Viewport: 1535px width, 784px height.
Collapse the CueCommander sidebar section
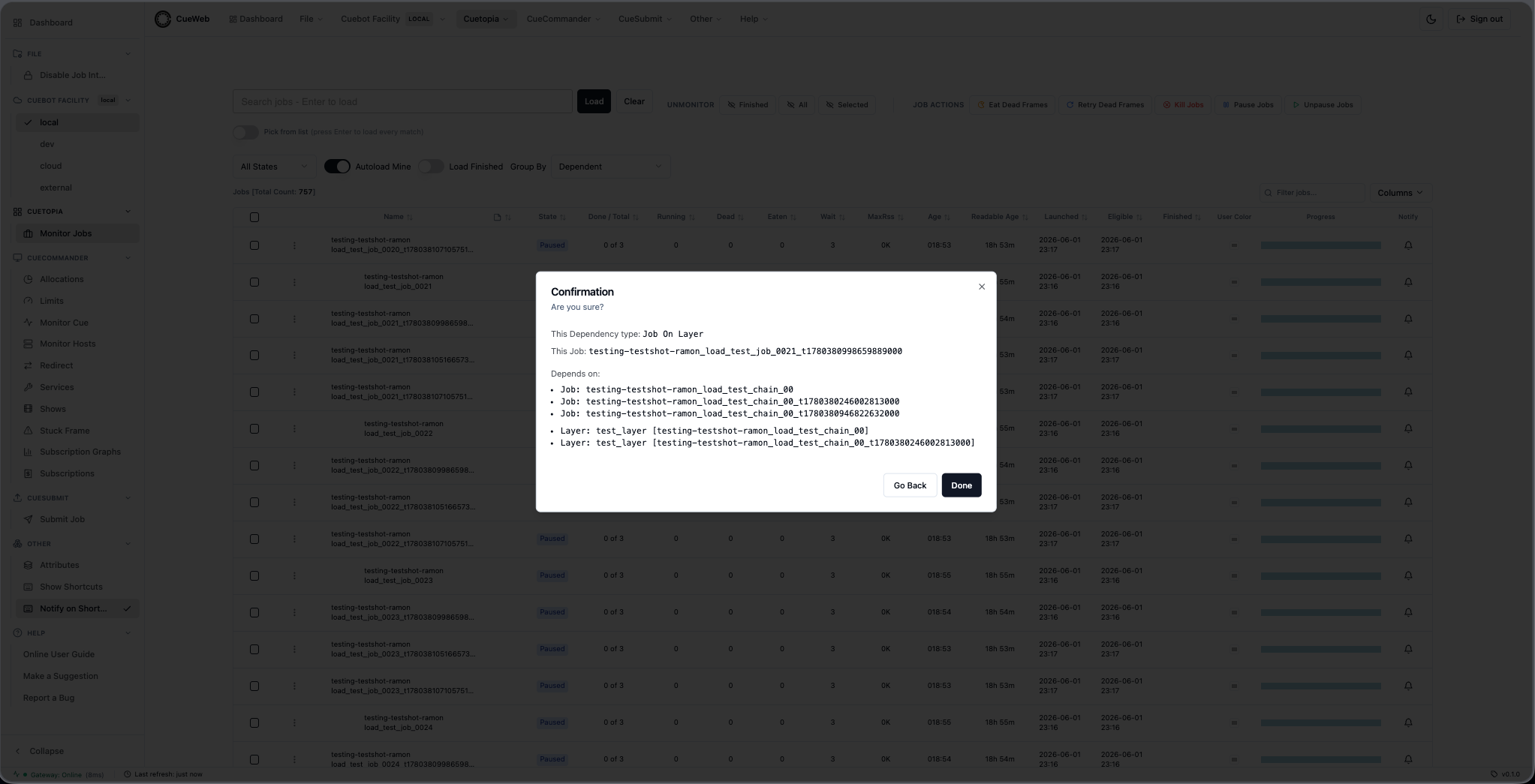click(x=72, y=258)
